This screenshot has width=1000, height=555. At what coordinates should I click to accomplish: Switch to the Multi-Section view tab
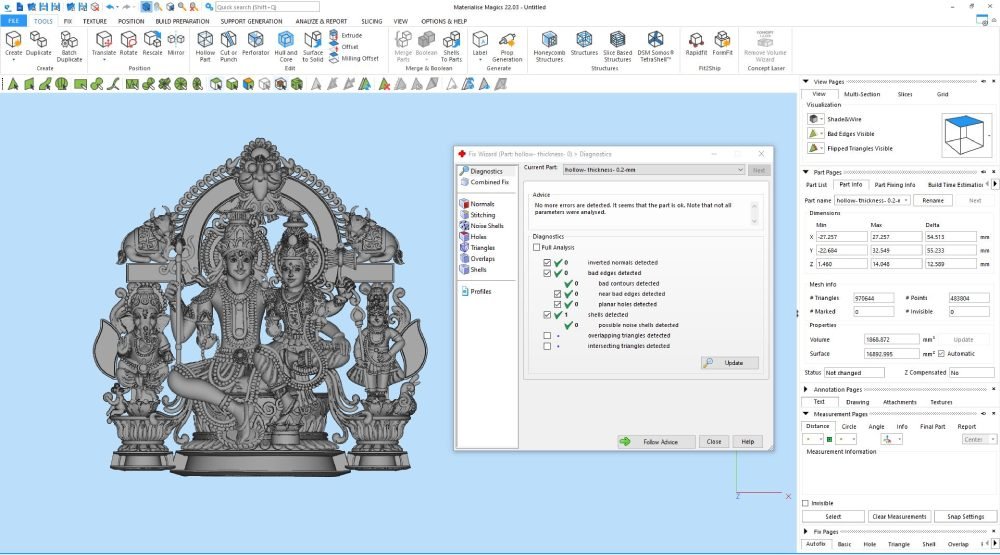pos(862,94)
